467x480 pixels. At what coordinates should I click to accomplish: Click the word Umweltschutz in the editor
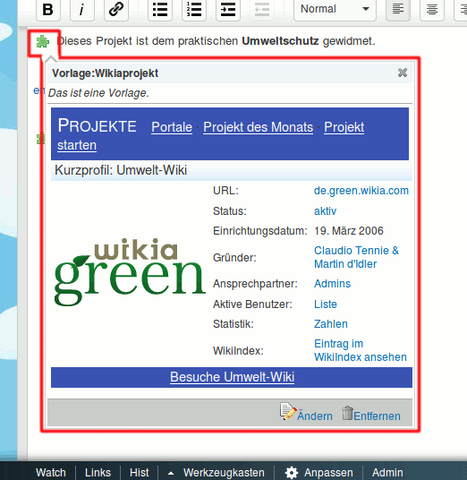coord(280,41)
